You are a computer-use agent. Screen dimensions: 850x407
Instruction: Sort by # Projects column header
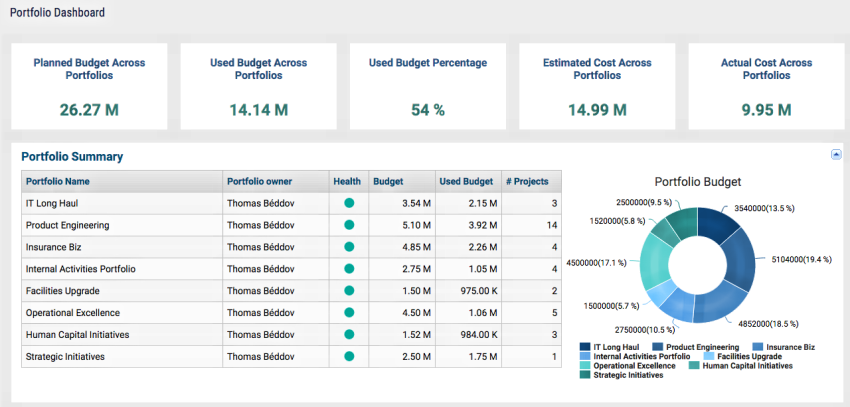click(531, 182)
